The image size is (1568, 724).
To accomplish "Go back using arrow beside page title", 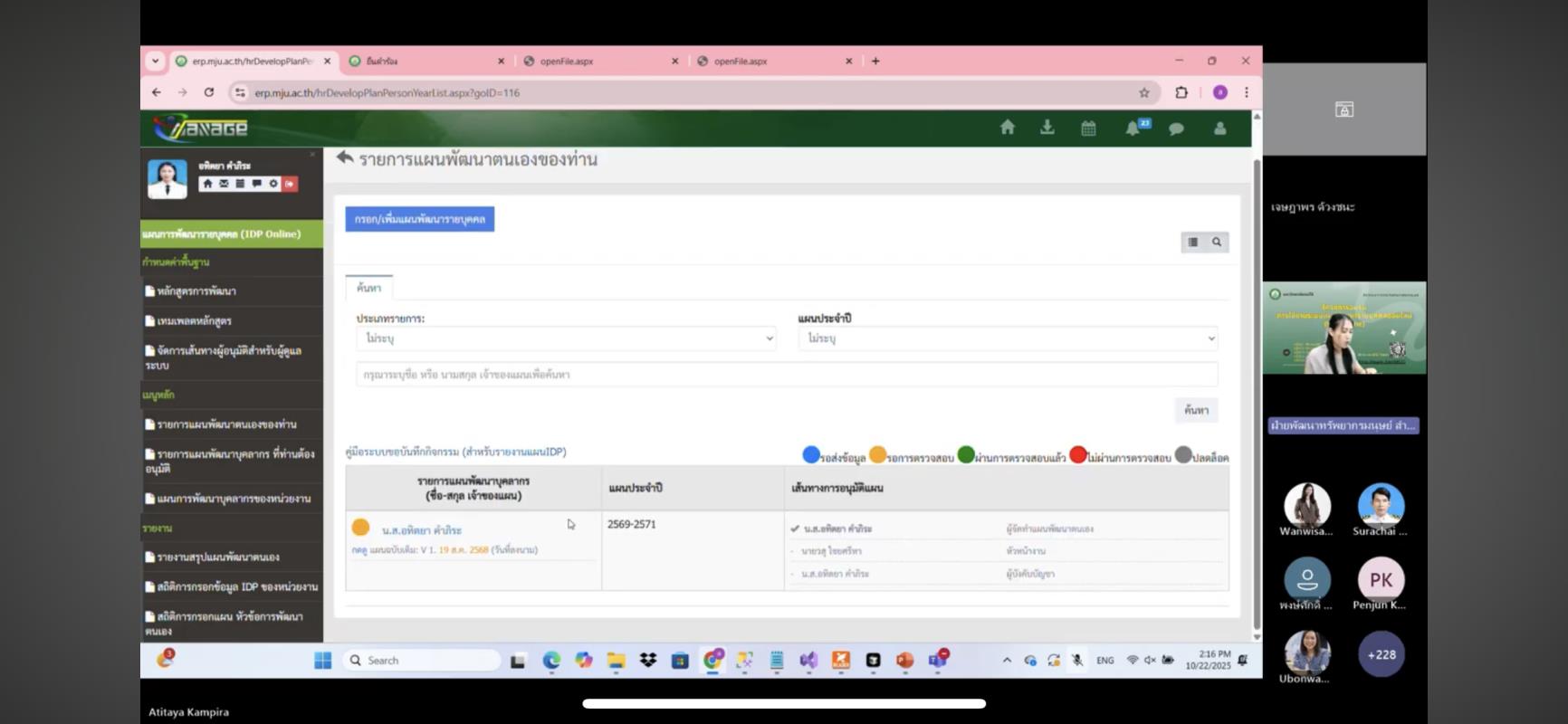I will coord(344,158).
